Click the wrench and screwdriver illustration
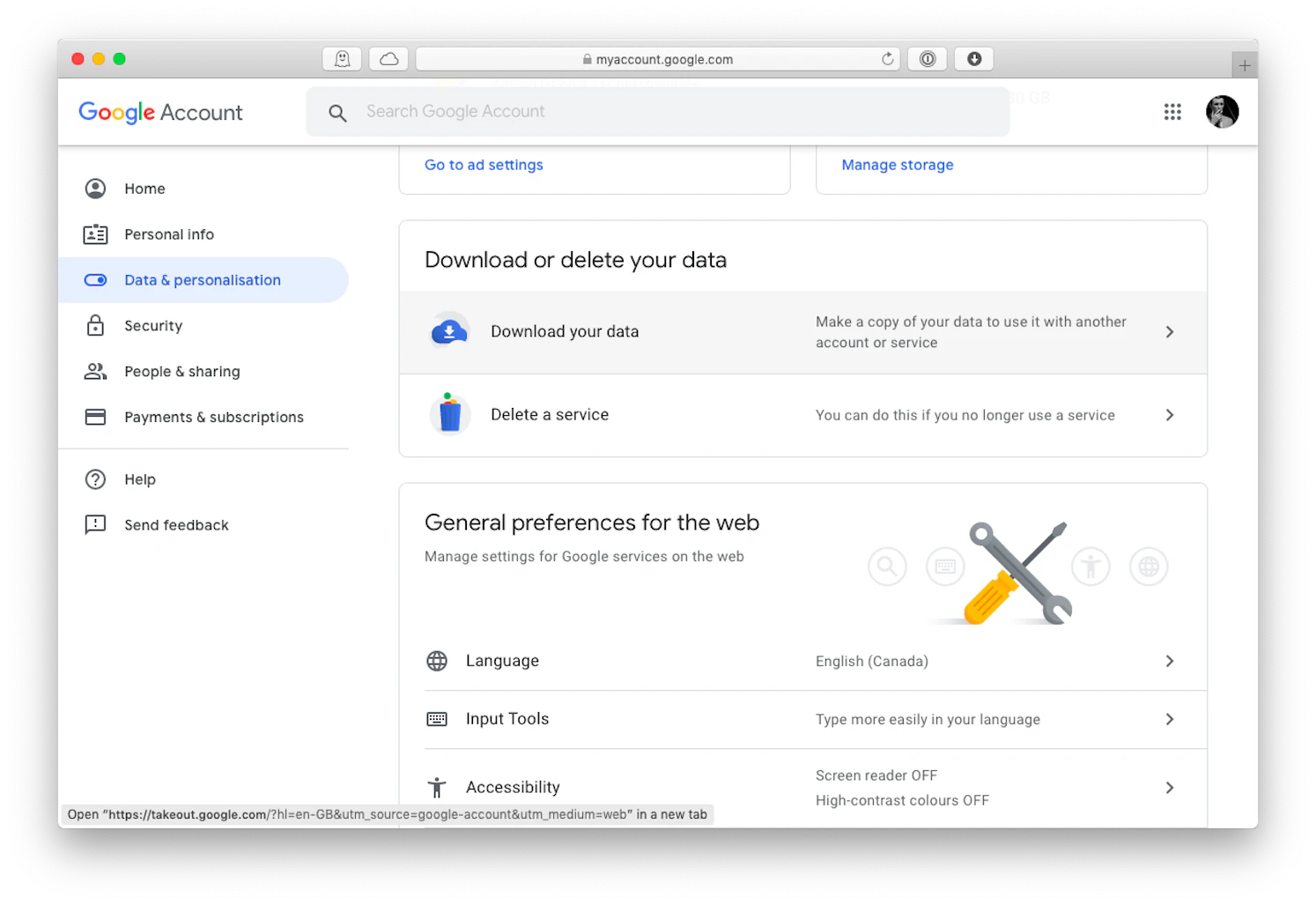 click(1017, 573)
